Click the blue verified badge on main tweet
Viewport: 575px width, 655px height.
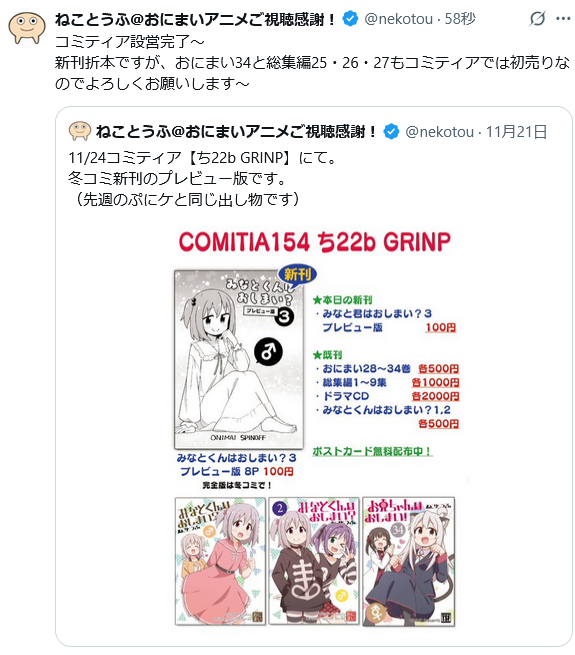350,19
